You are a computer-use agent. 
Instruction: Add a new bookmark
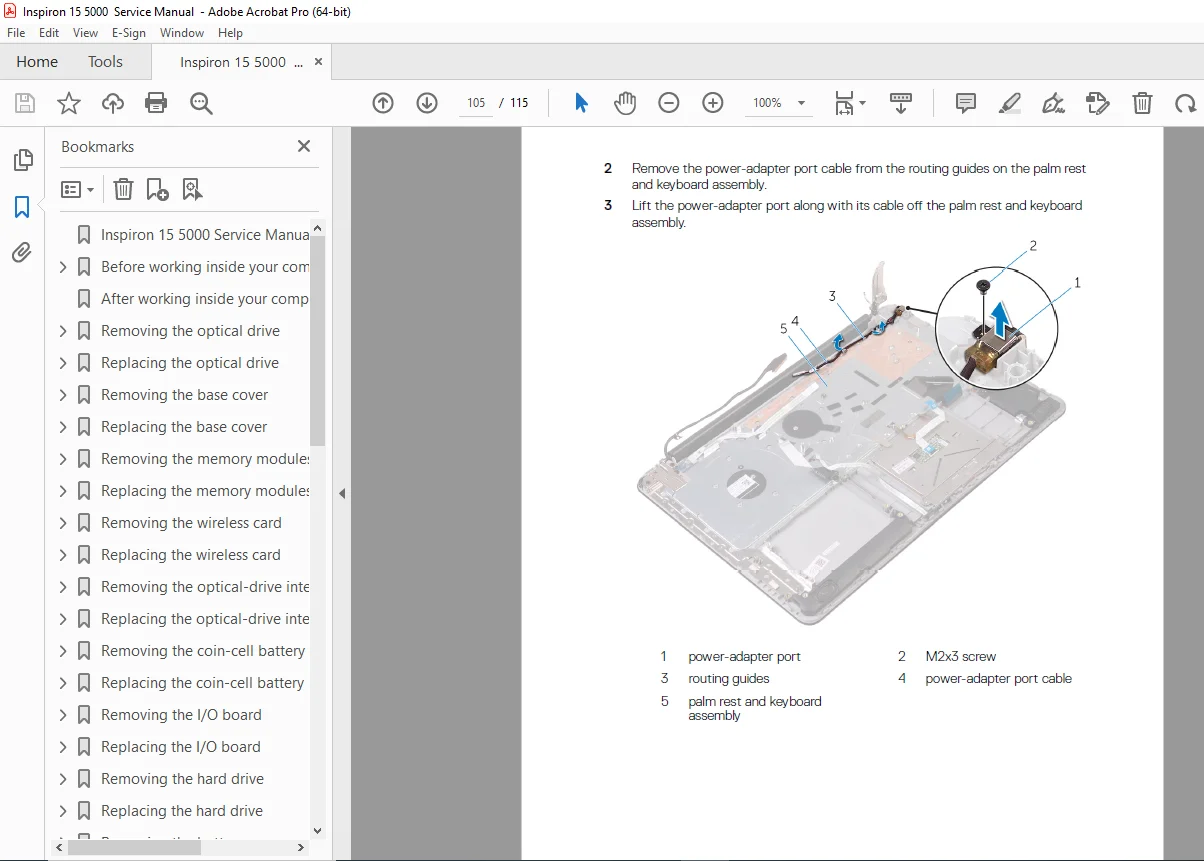[x=157, y=189]
